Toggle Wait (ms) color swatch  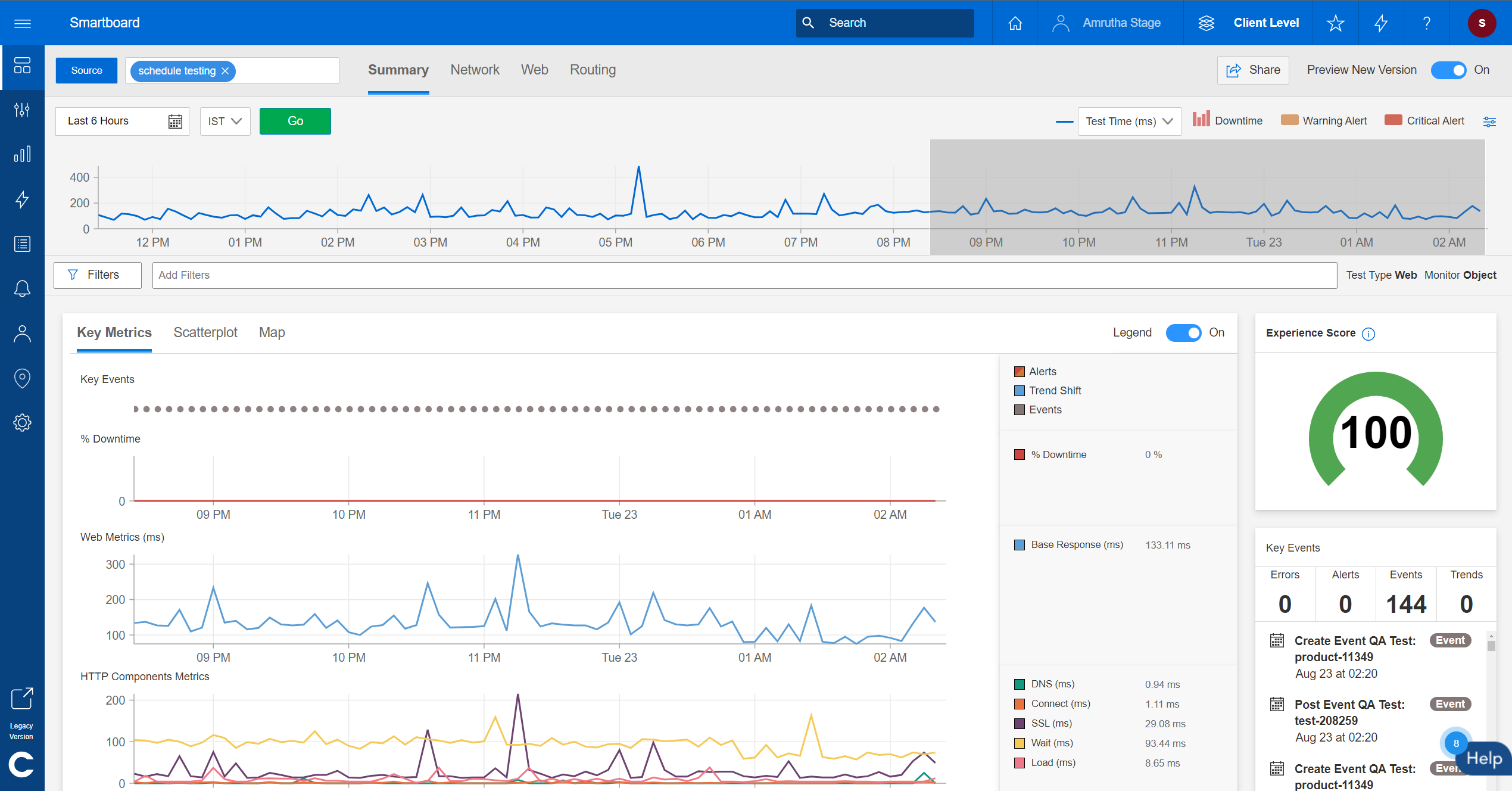point(1020,743)
